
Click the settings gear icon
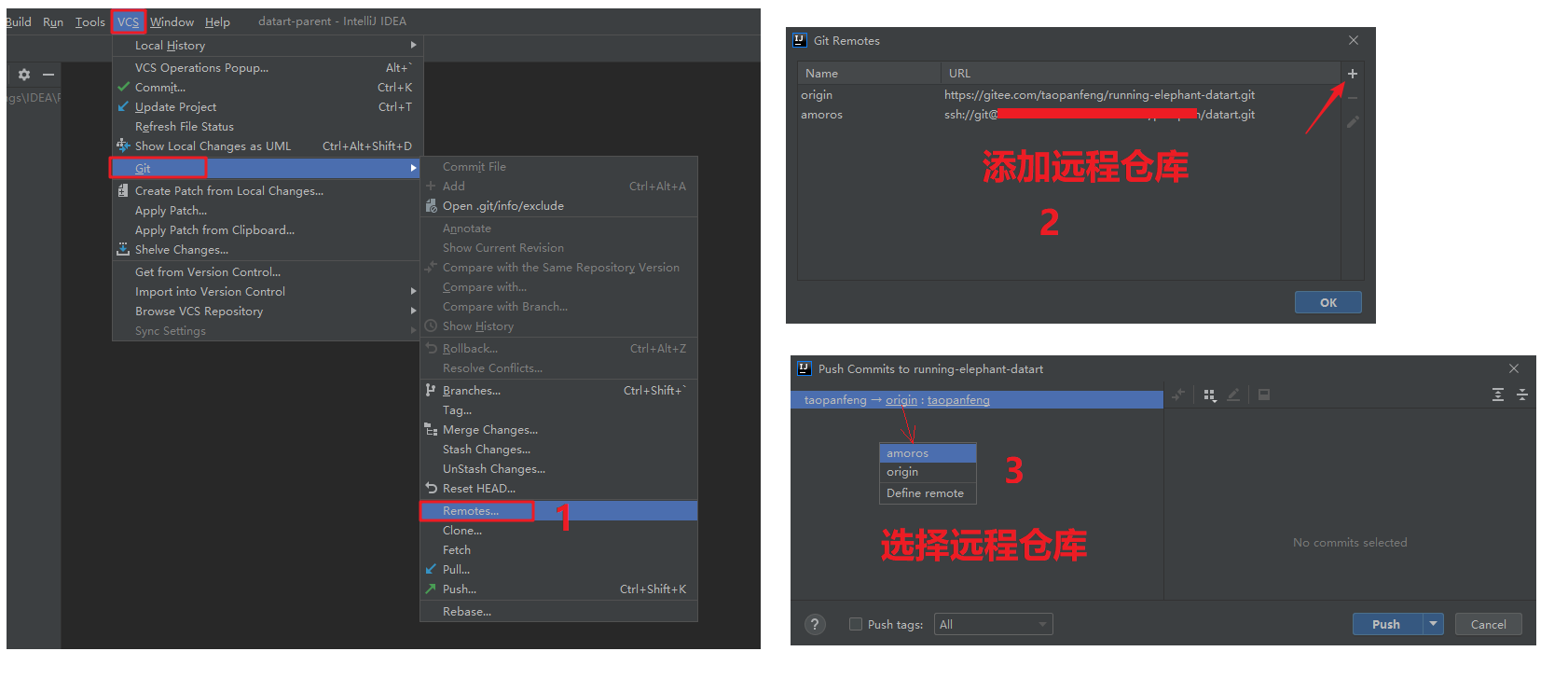tap(24, 74)
